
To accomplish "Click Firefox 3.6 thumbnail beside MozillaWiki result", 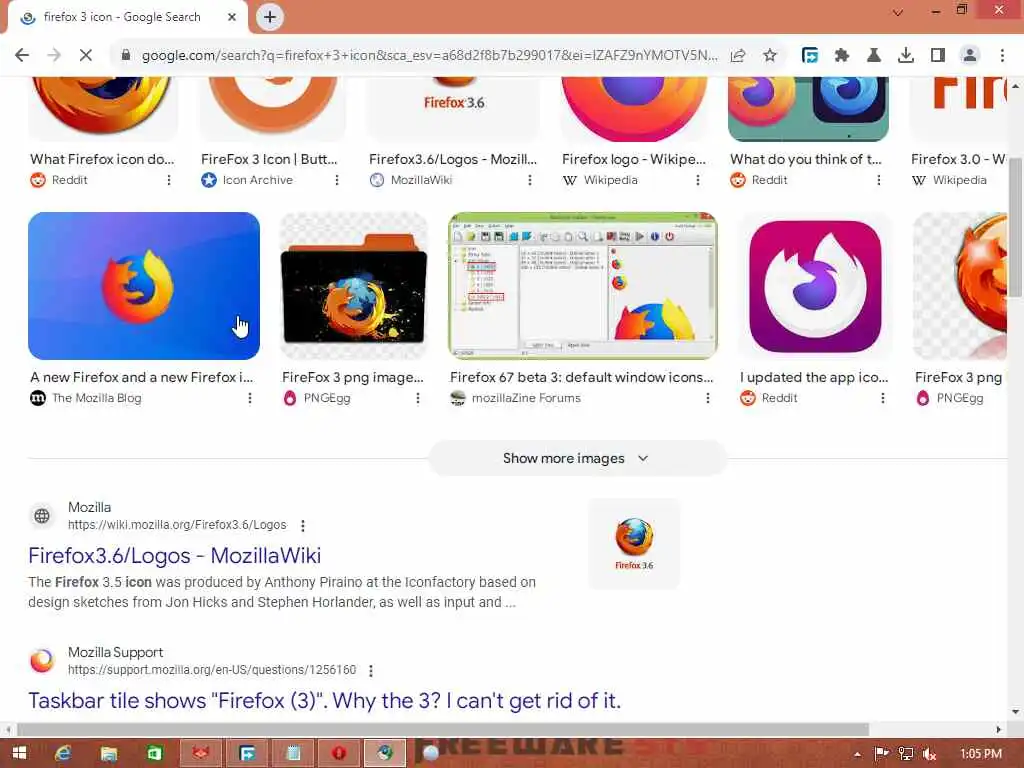I will tap(634, 544).
